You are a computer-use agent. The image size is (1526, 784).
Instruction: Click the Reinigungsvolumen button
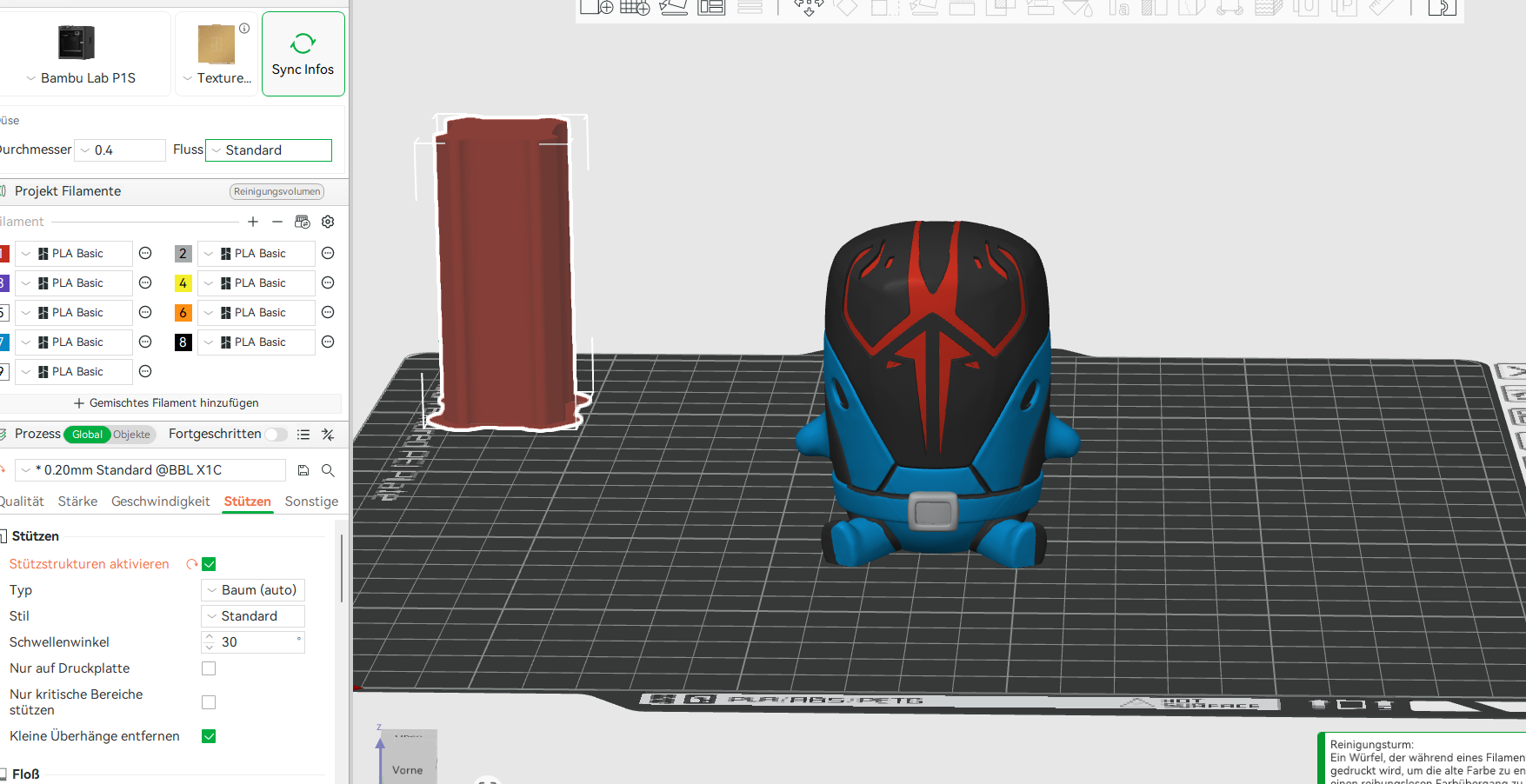coord(277,191)
